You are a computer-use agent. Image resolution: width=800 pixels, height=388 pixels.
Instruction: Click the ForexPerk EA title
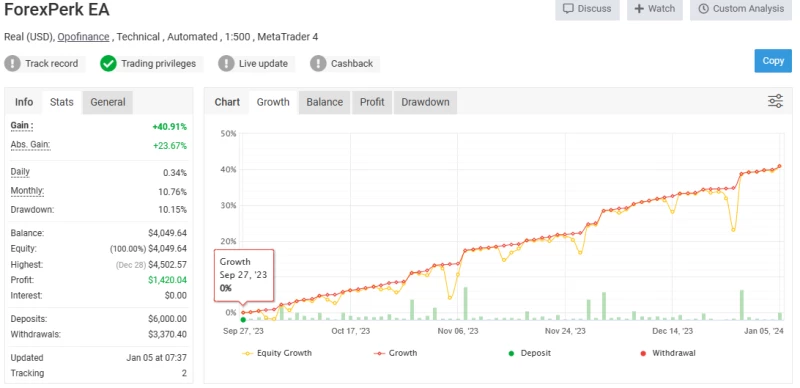pos(57,10)
